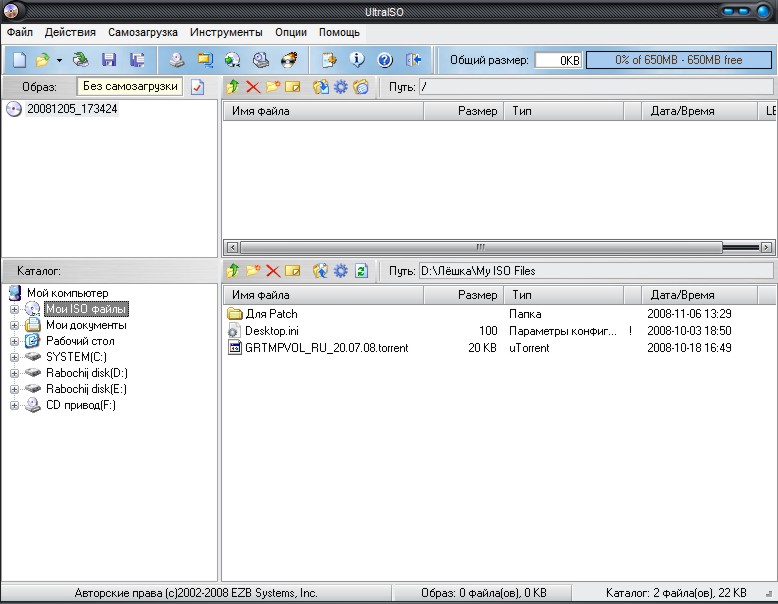778x604 pixels.
Task: Click the 0% of 650MB capacity bar
Action: pos(679,60)
